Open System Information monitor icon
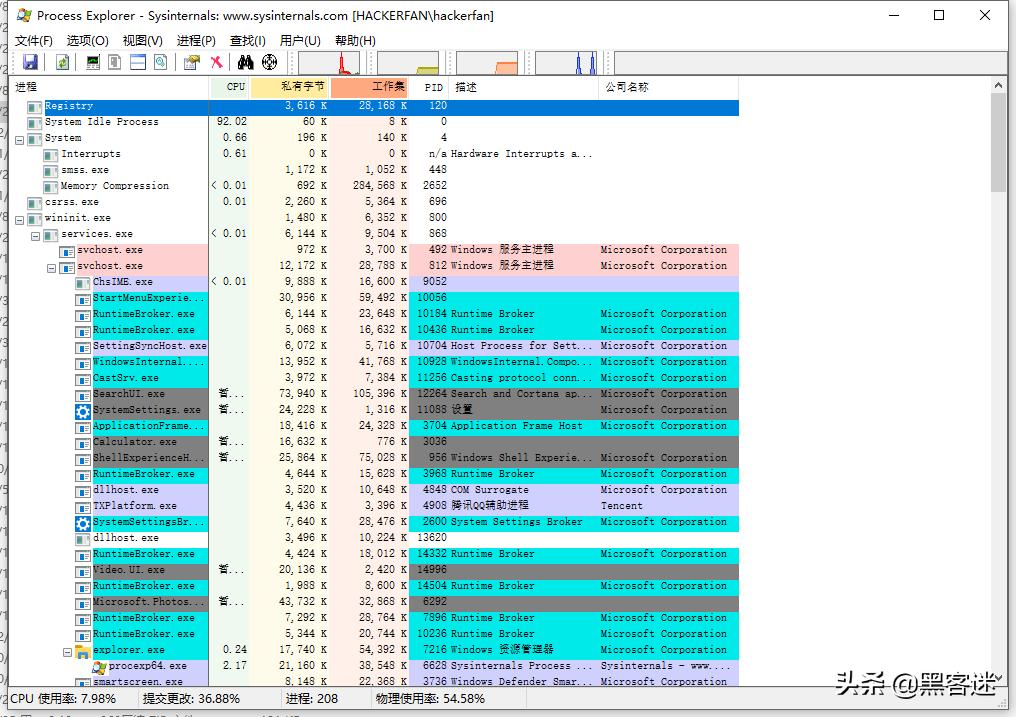Viewport: 1016px width, 717px height. pos(92,62)
